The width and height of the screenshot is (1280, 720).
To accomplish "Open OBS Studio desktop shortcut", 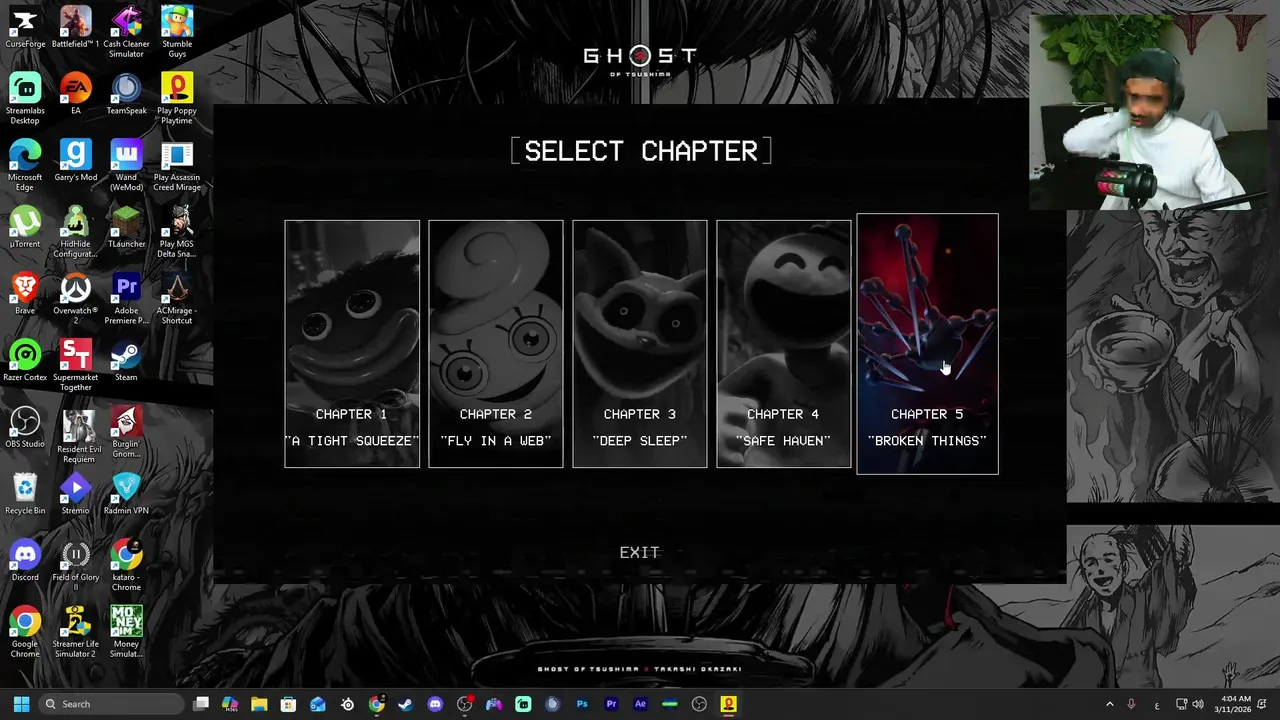I will pyautogui.click(x=25, y=428).
